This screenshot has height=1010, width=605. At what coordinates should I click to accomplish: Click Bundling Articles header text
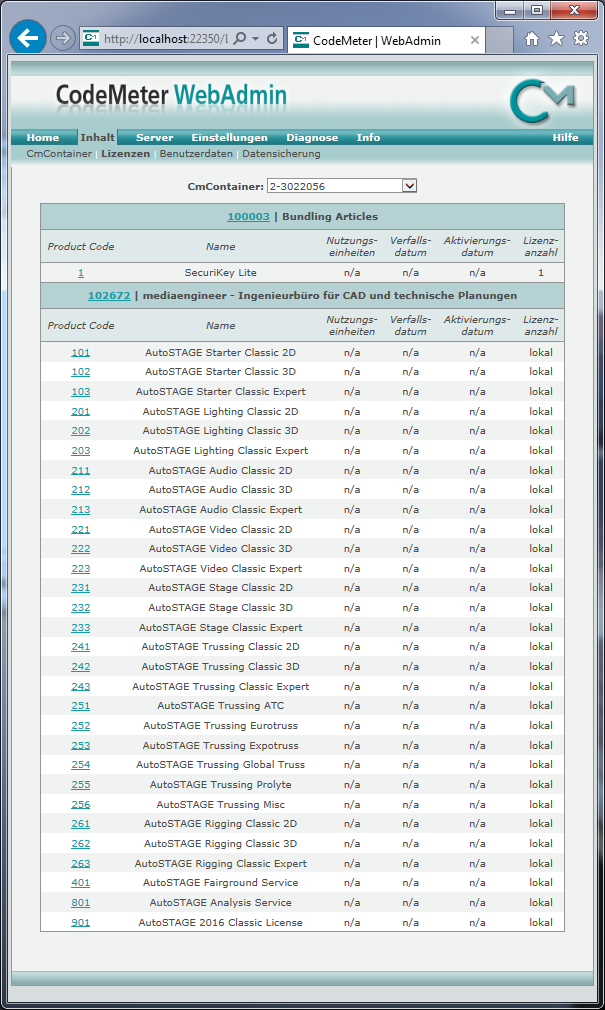pos(330,216)
